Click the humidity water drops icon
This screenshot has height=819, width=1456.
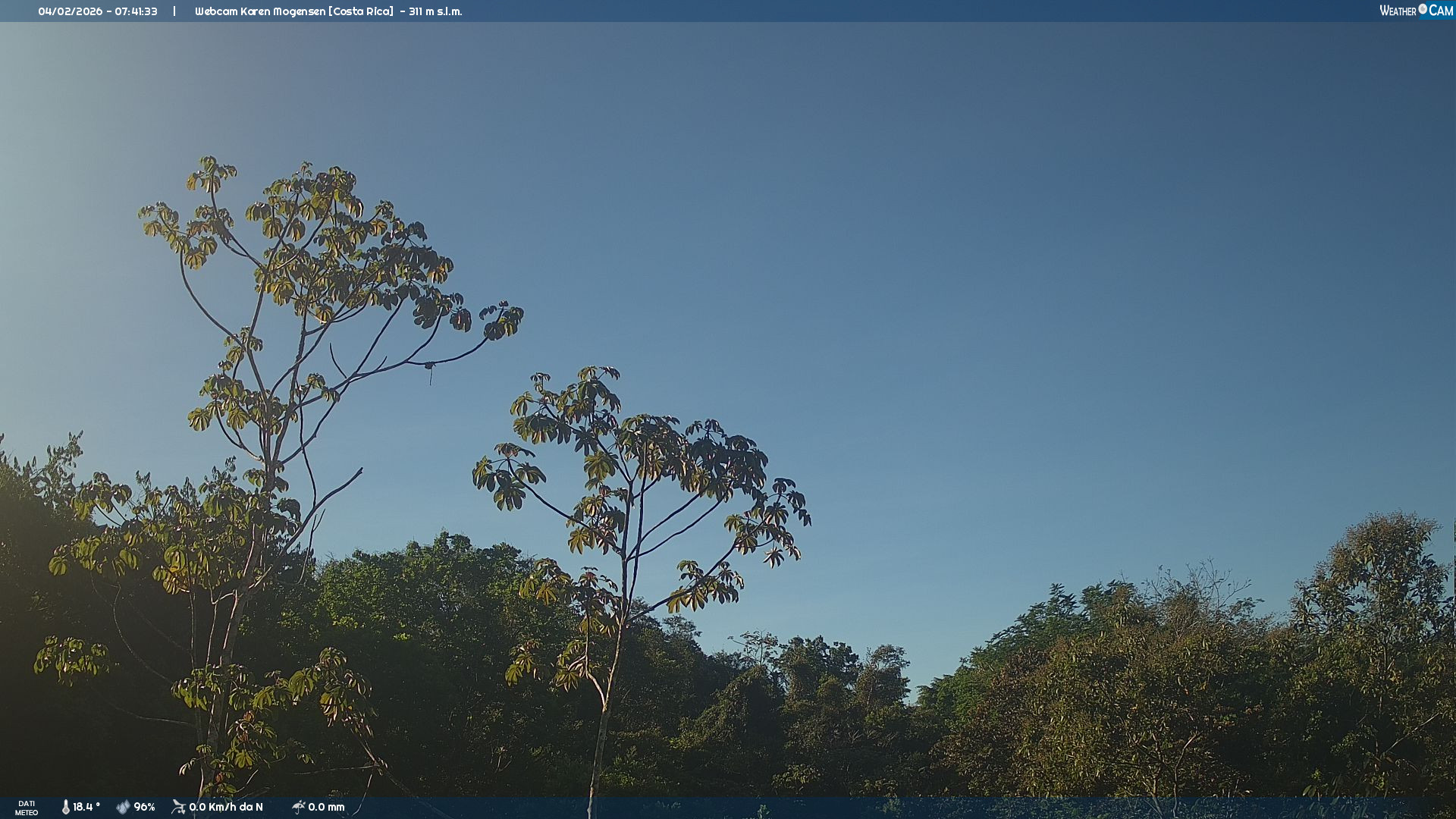point(123,807)
